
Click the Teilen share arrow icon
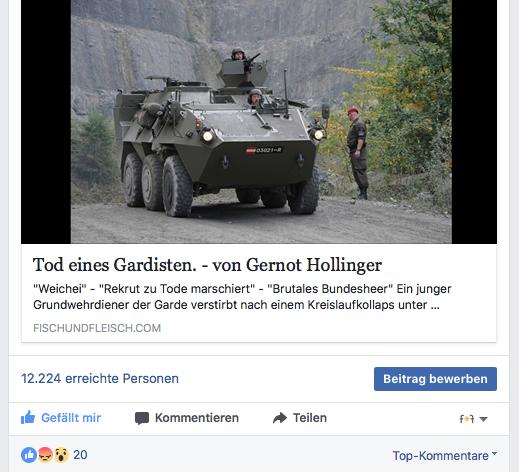pyautogui.click(x=280, y=418)
